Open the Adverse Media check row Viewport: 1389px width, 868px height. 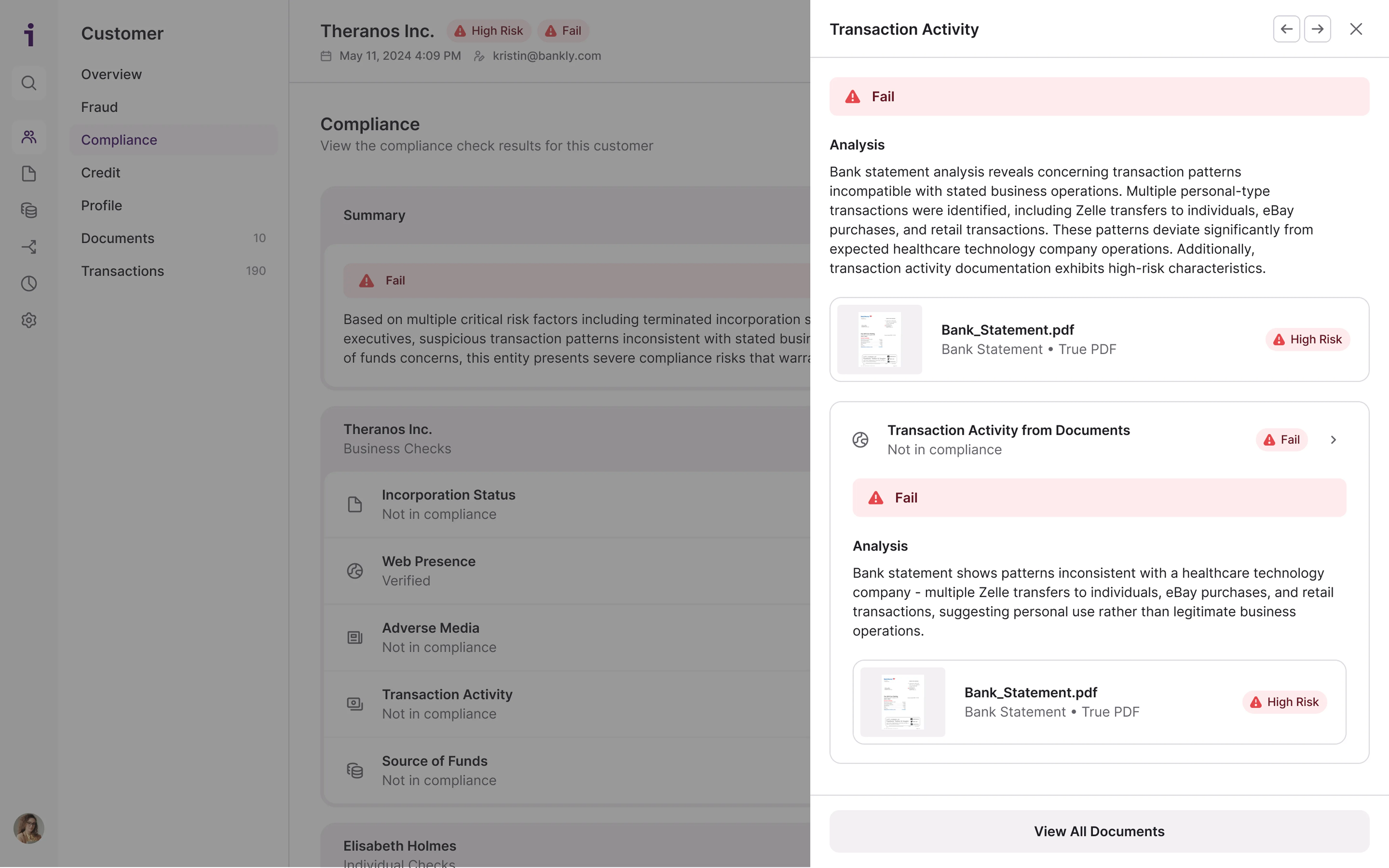tap(567, 637)
